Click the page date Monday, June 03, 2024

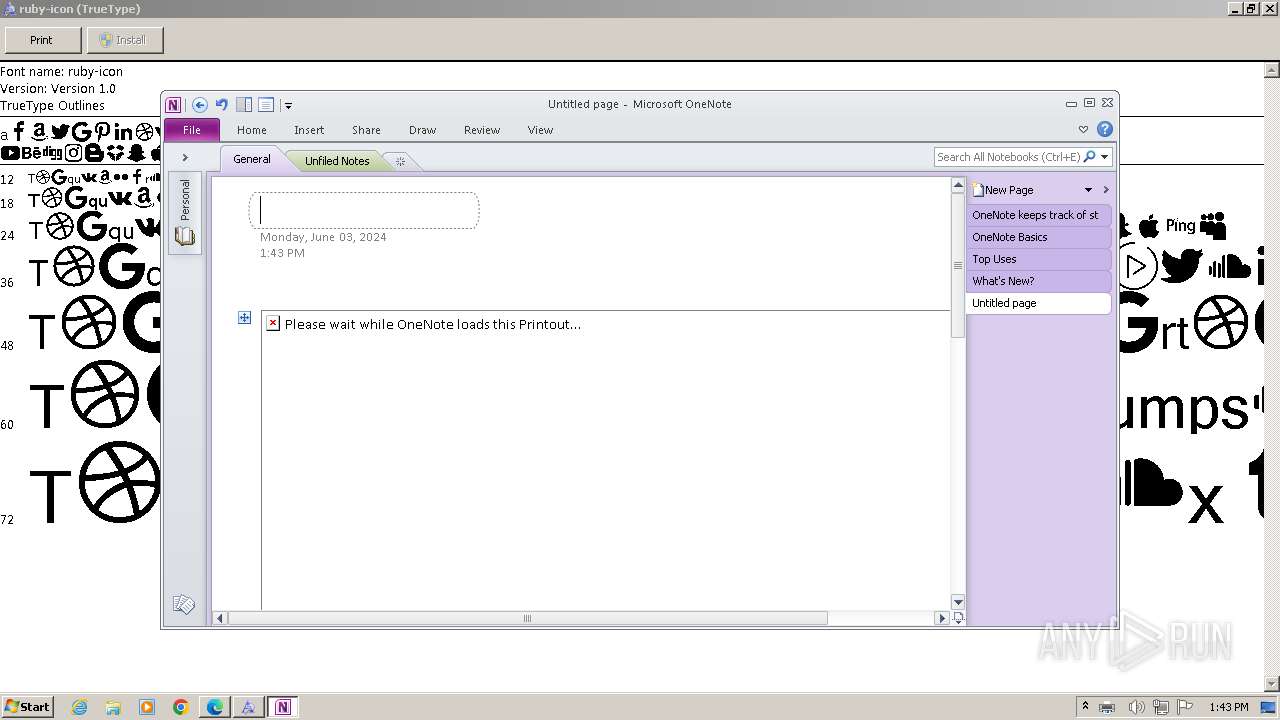pos(323,237)
